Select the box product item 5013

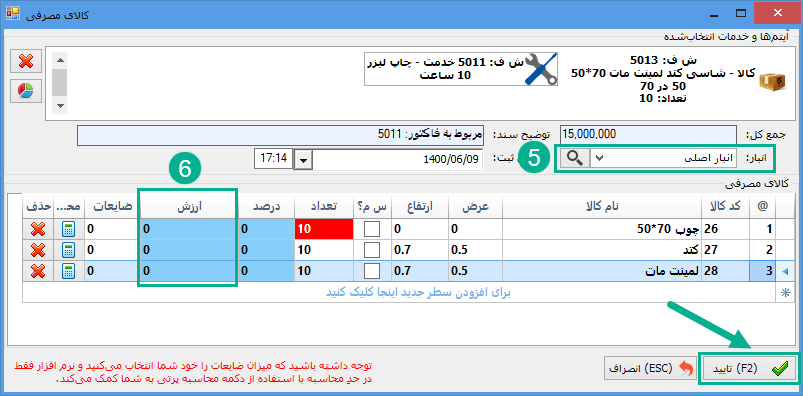[x=677, y=79]
